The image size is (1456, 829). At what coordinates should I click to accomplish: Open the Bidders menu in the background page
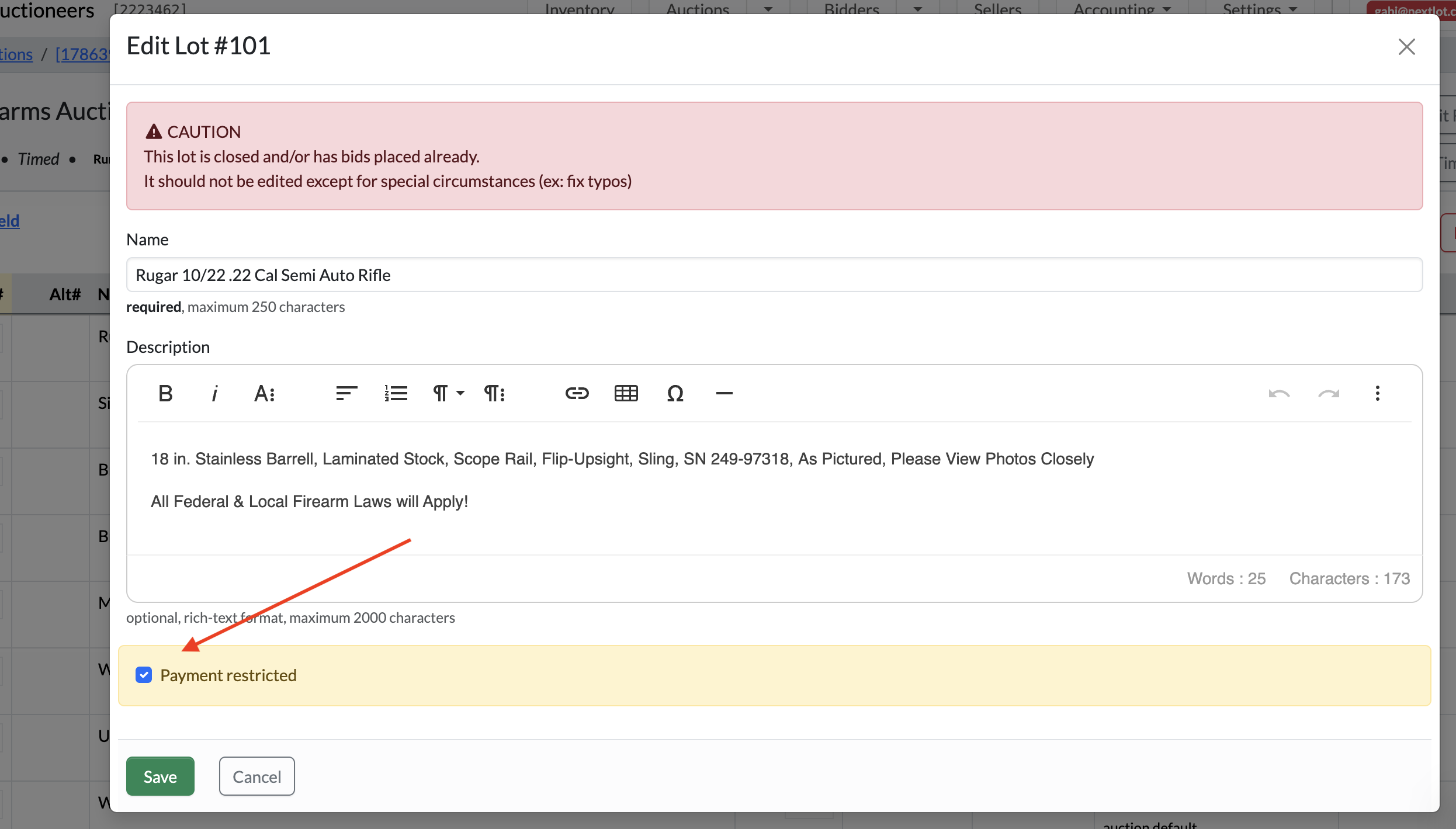click(851, 8)
